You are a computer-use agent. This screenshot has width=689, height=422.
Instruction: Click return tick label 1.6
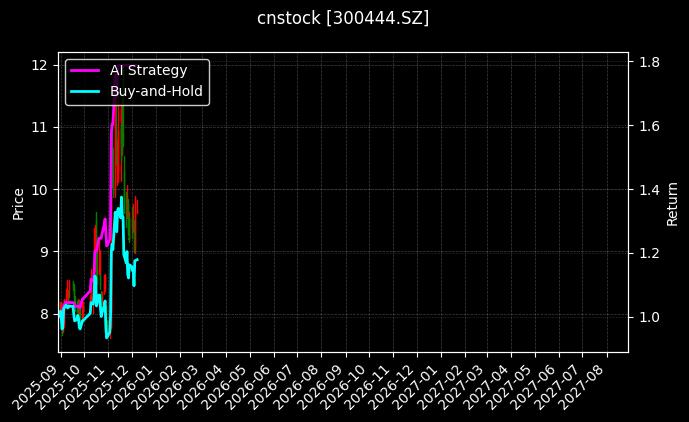coord(649,126)
